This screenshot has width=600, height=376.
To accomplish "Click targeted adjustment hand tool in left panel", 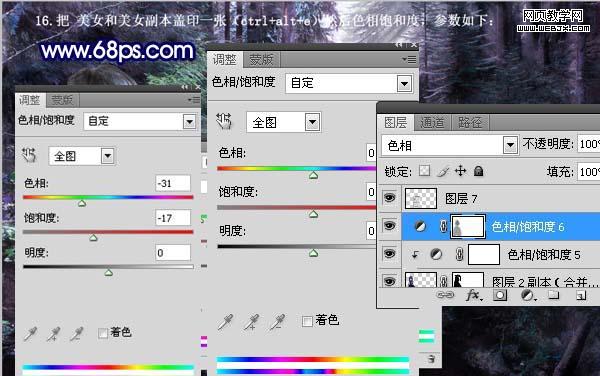I will [x=28, y=155].
